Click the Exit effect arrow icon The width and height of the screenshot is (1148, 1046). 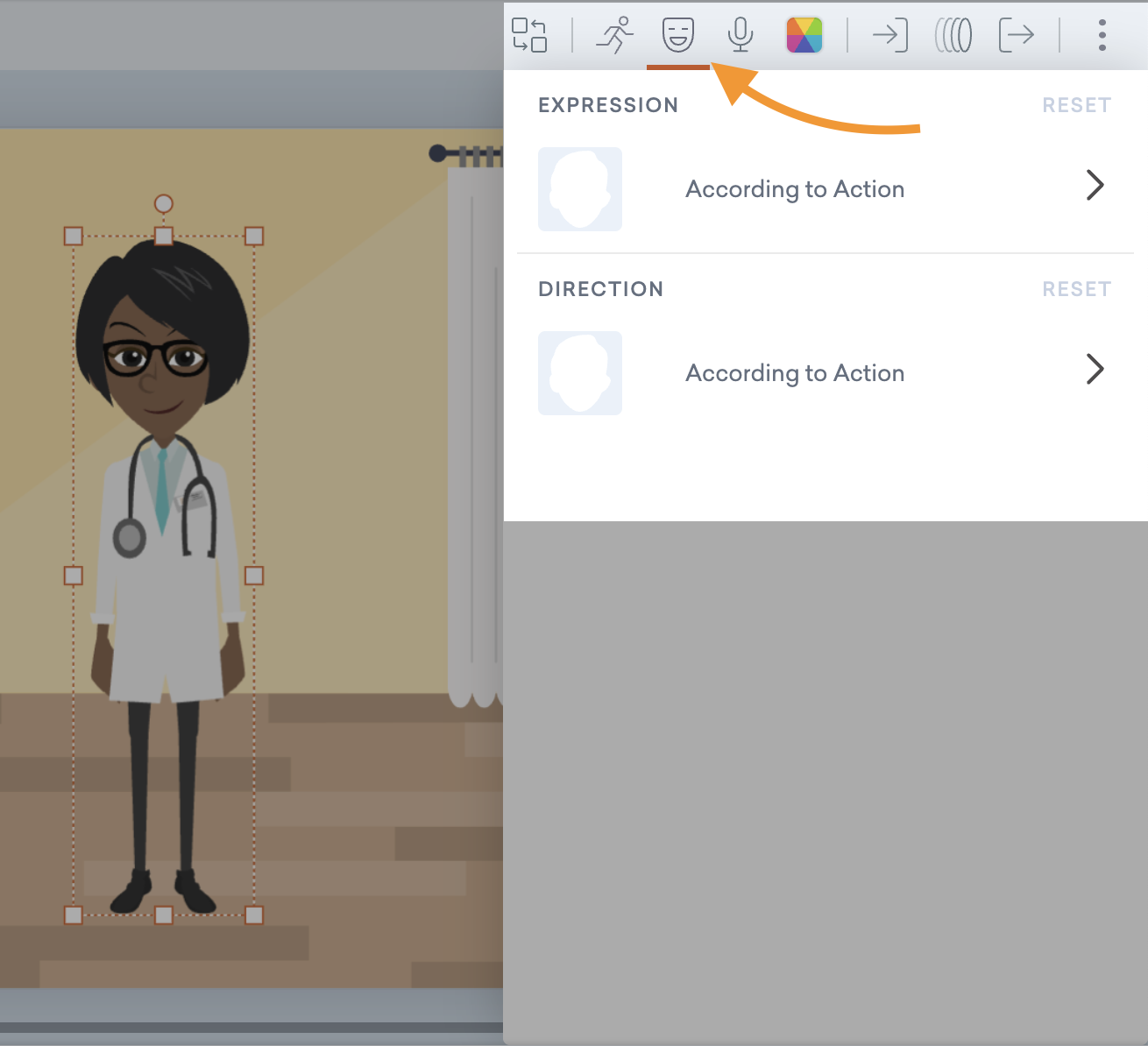[1016, 35]
